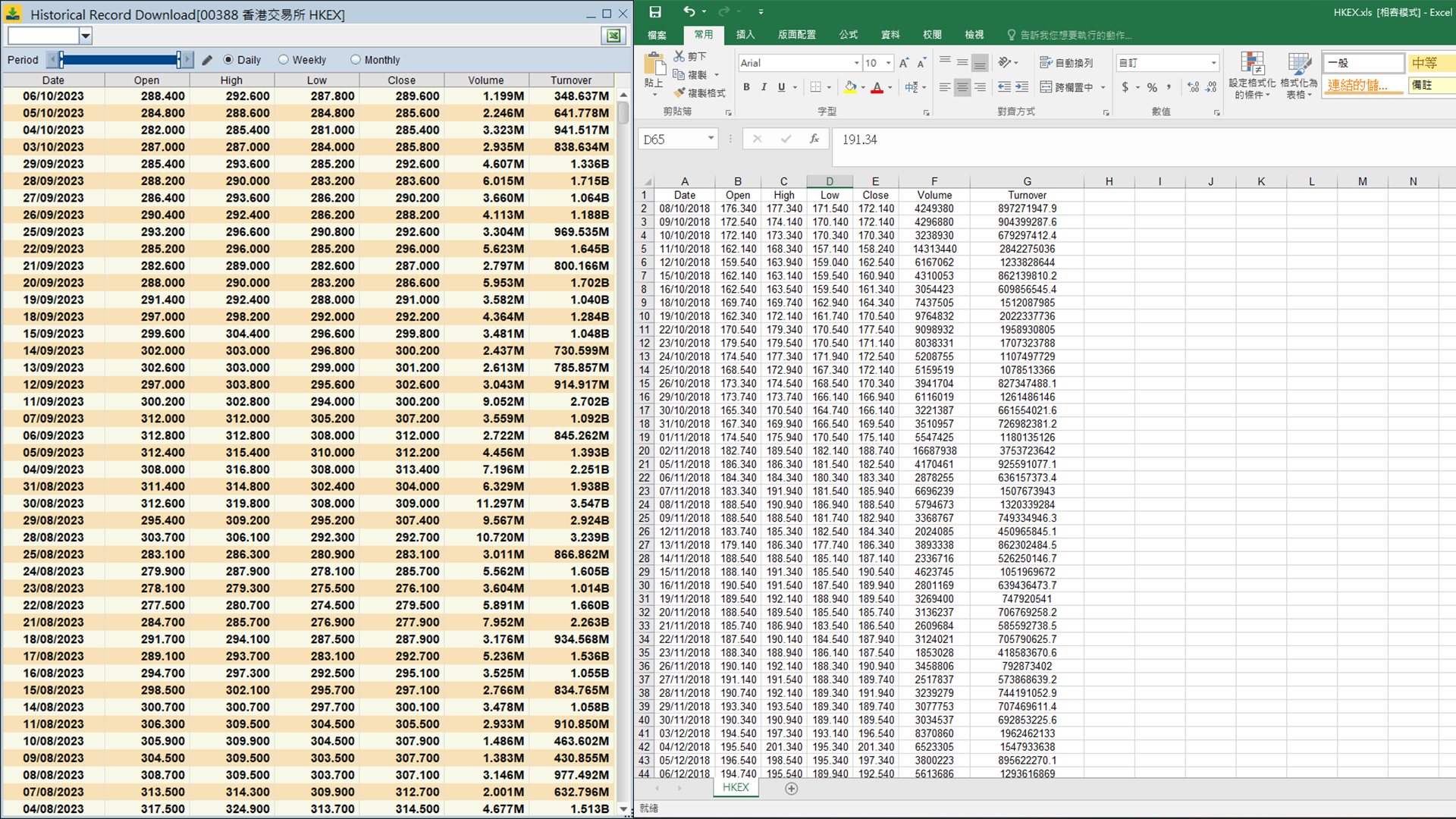
Task: Apply italic formatting in the ribbon
Action: (764, 87)
